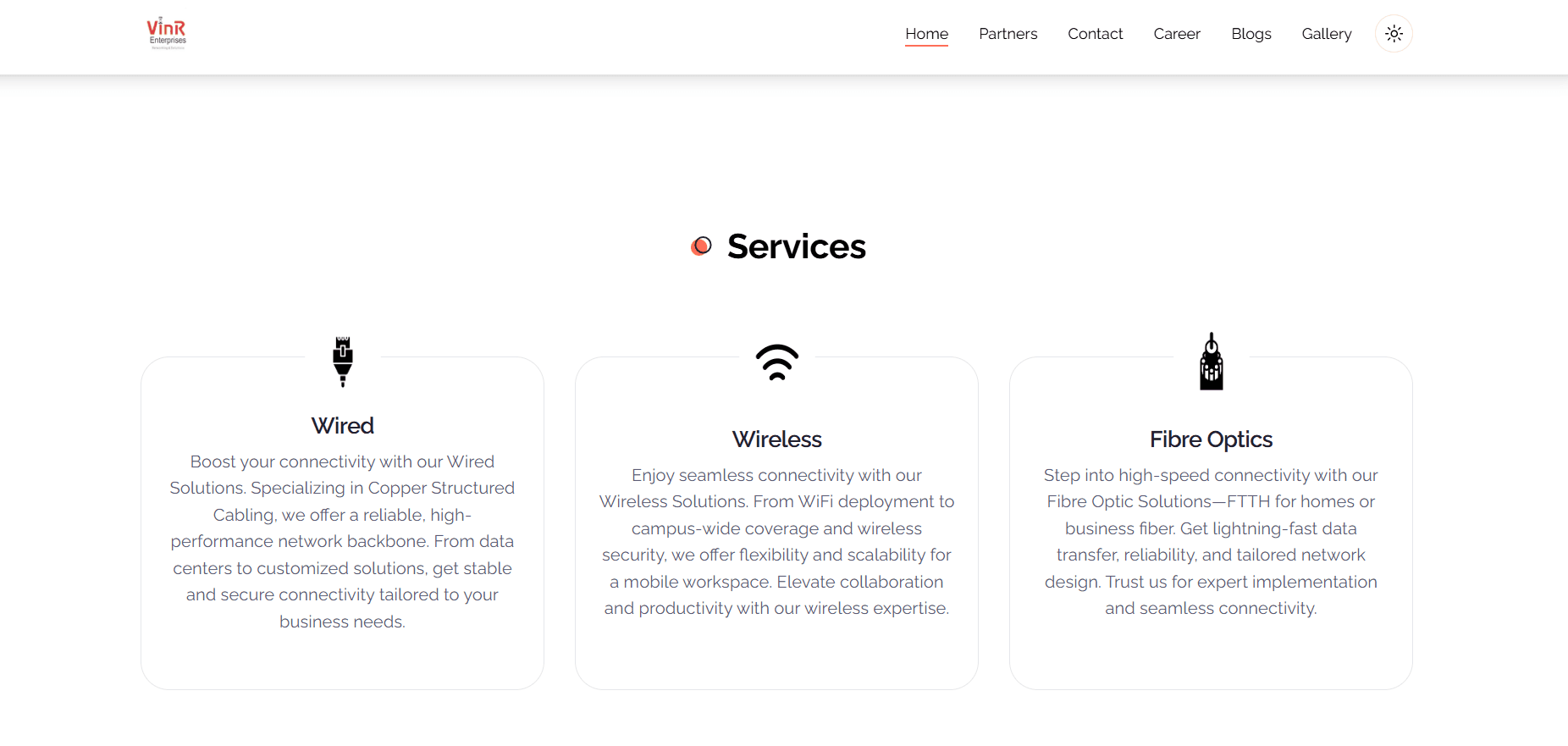The image size is (1568, 746).
Task: Navigate to the Career page
Action: point(1177,34)
